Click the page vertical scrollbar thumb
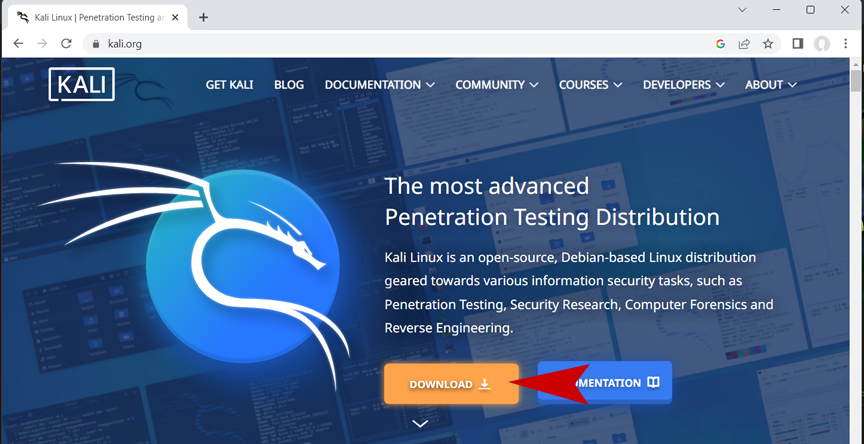 (x=856, y=82)
